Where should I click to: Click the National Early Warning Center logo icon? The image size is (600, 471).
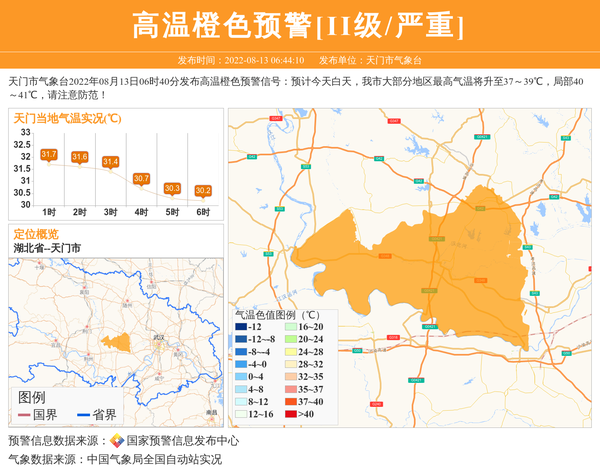(x=117, y=441)
